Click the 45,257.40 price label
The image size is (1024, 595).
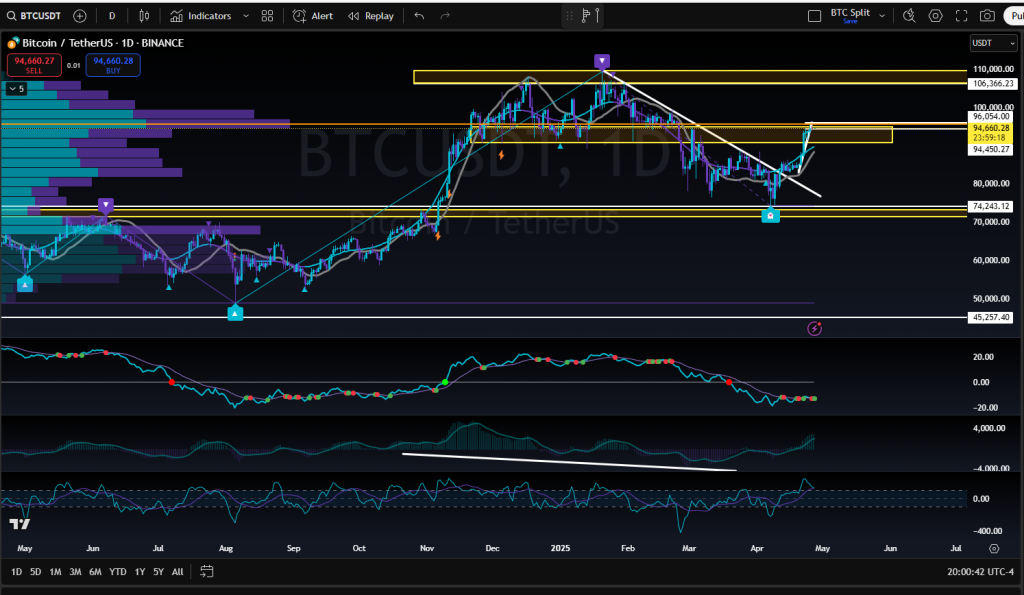(x=991, y=317)
